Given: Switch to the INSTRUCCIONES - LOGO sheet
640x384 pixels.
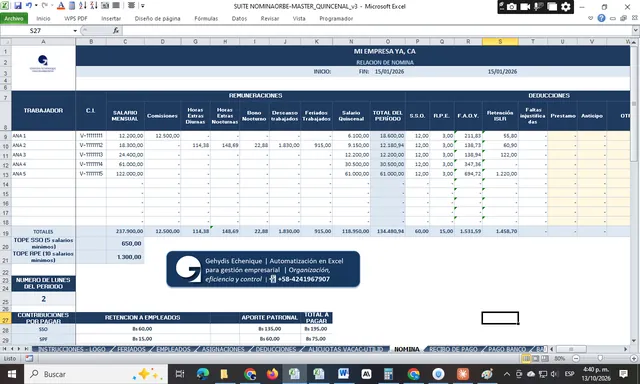Looking at the screenshot, I should tap(72, 349).
